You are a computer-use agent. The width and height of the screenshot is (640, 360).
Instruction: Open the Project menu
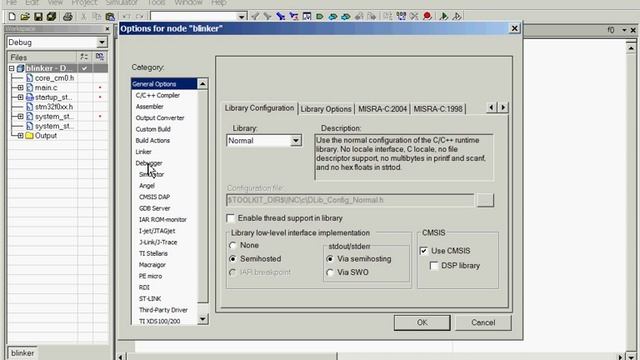tap(84, 2)
